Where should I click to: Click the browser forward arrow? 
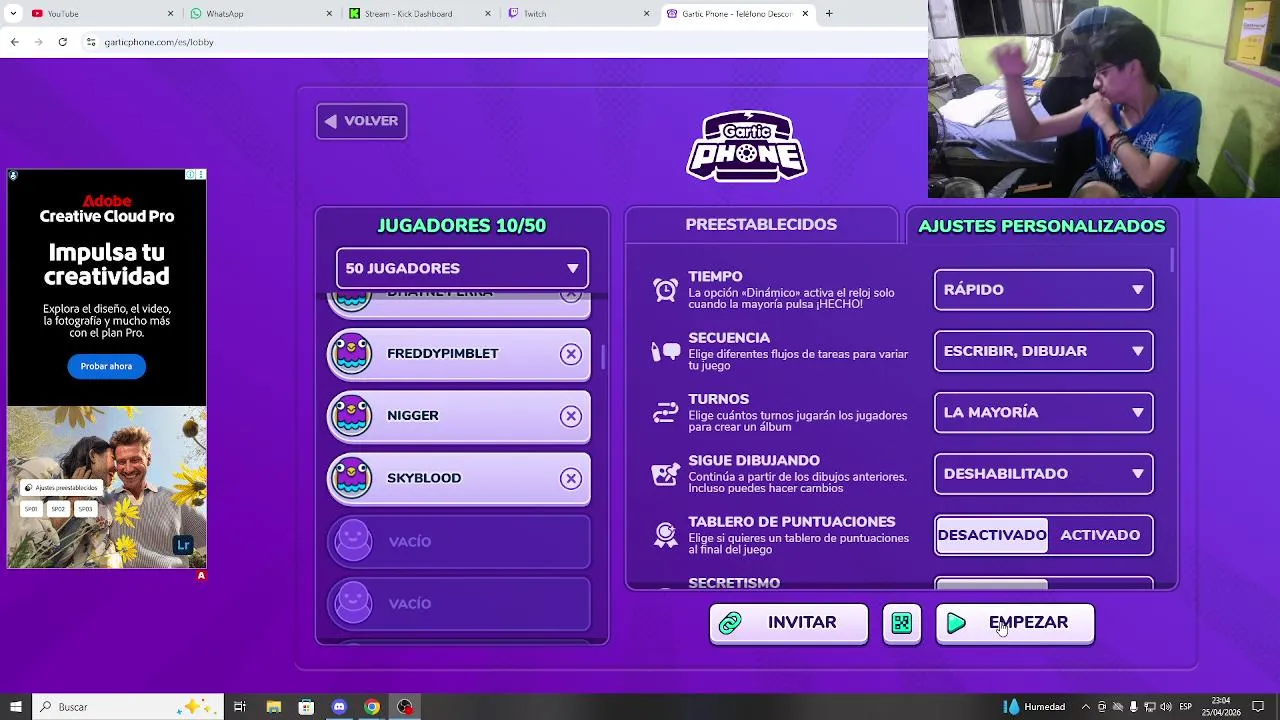38,42
